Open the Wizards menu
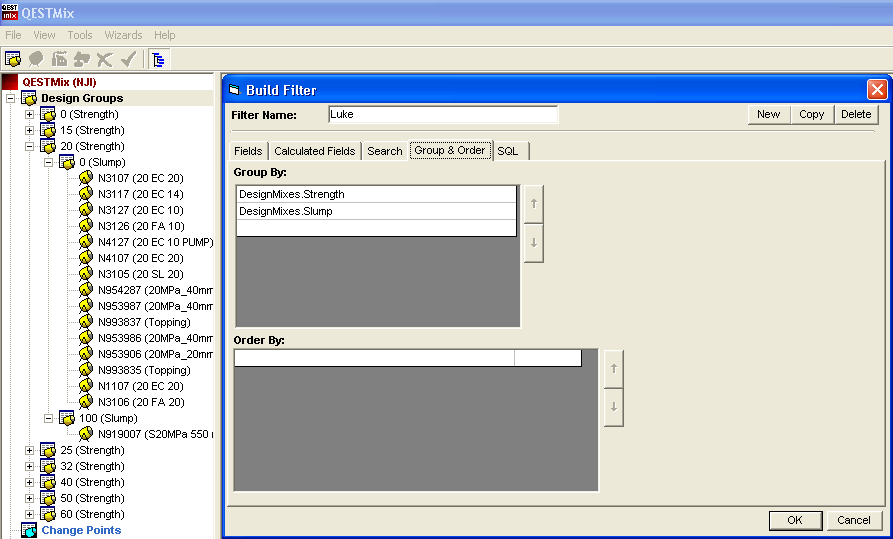The width and height of the screenshot is (893, 539). point(123,35)
